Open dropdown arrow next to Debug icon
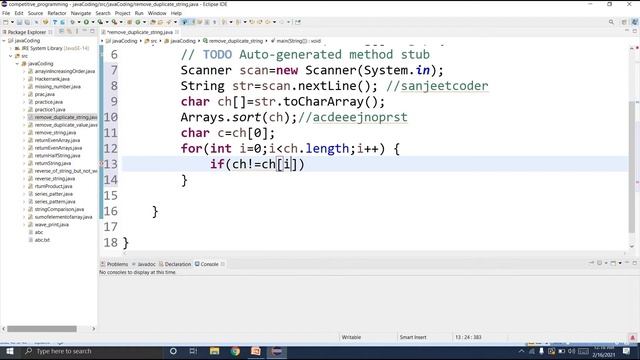640x360 pixels. (x=79, y=22)
